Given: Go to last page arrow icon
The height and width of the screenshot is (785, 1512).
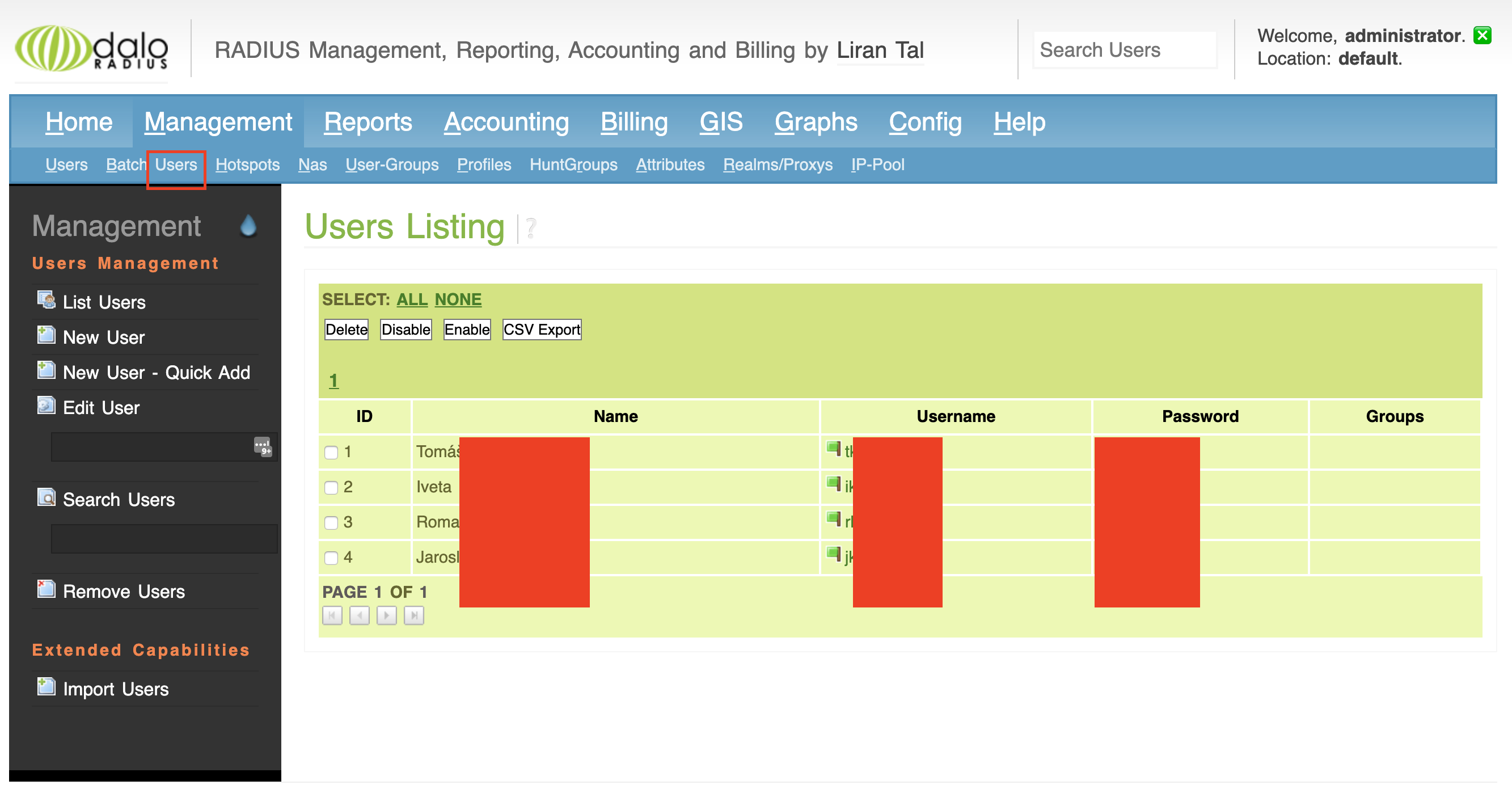Looking at the screenshot, I should (x=414, y=616).
